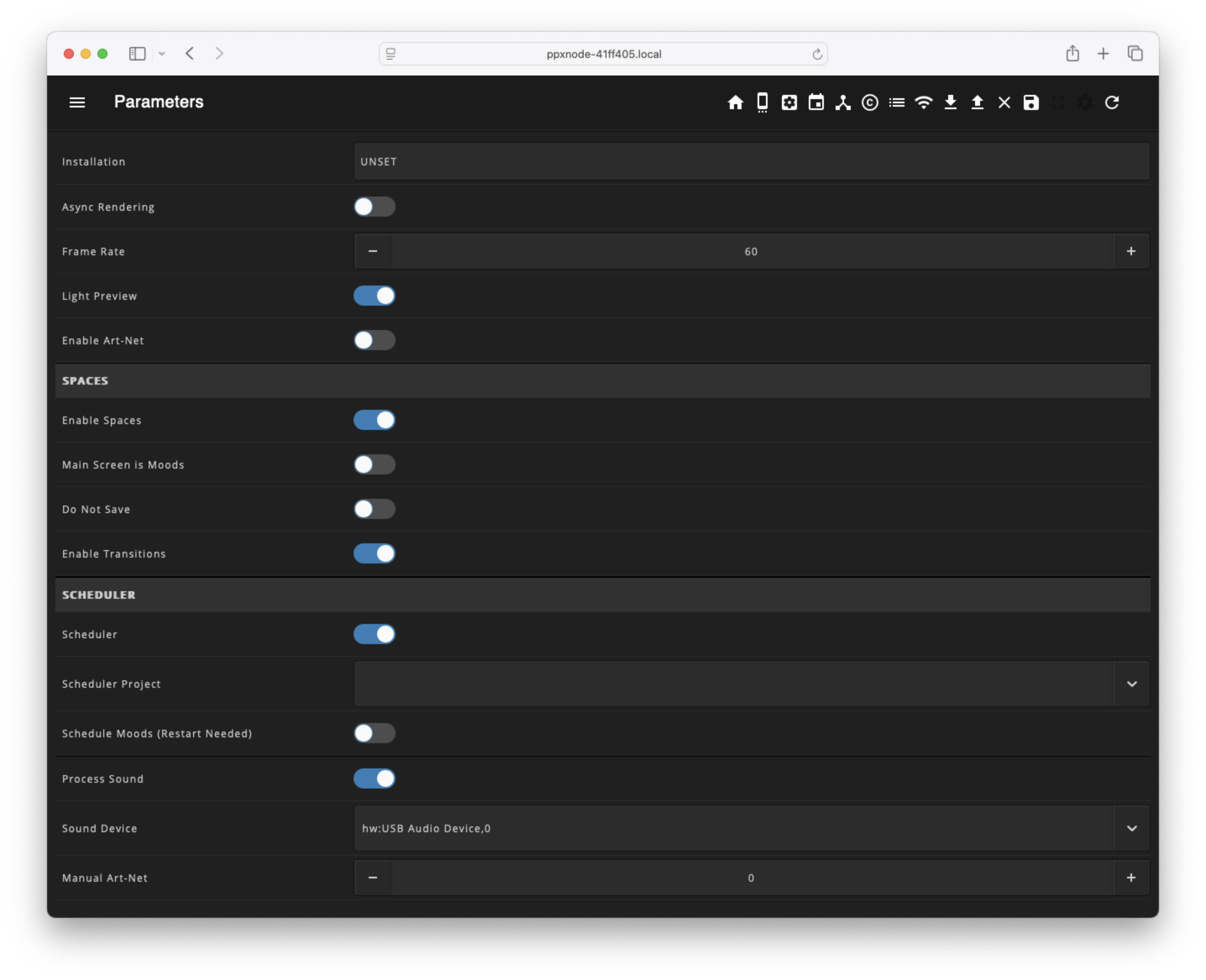Open the log list icon

[x=897, y=102]
